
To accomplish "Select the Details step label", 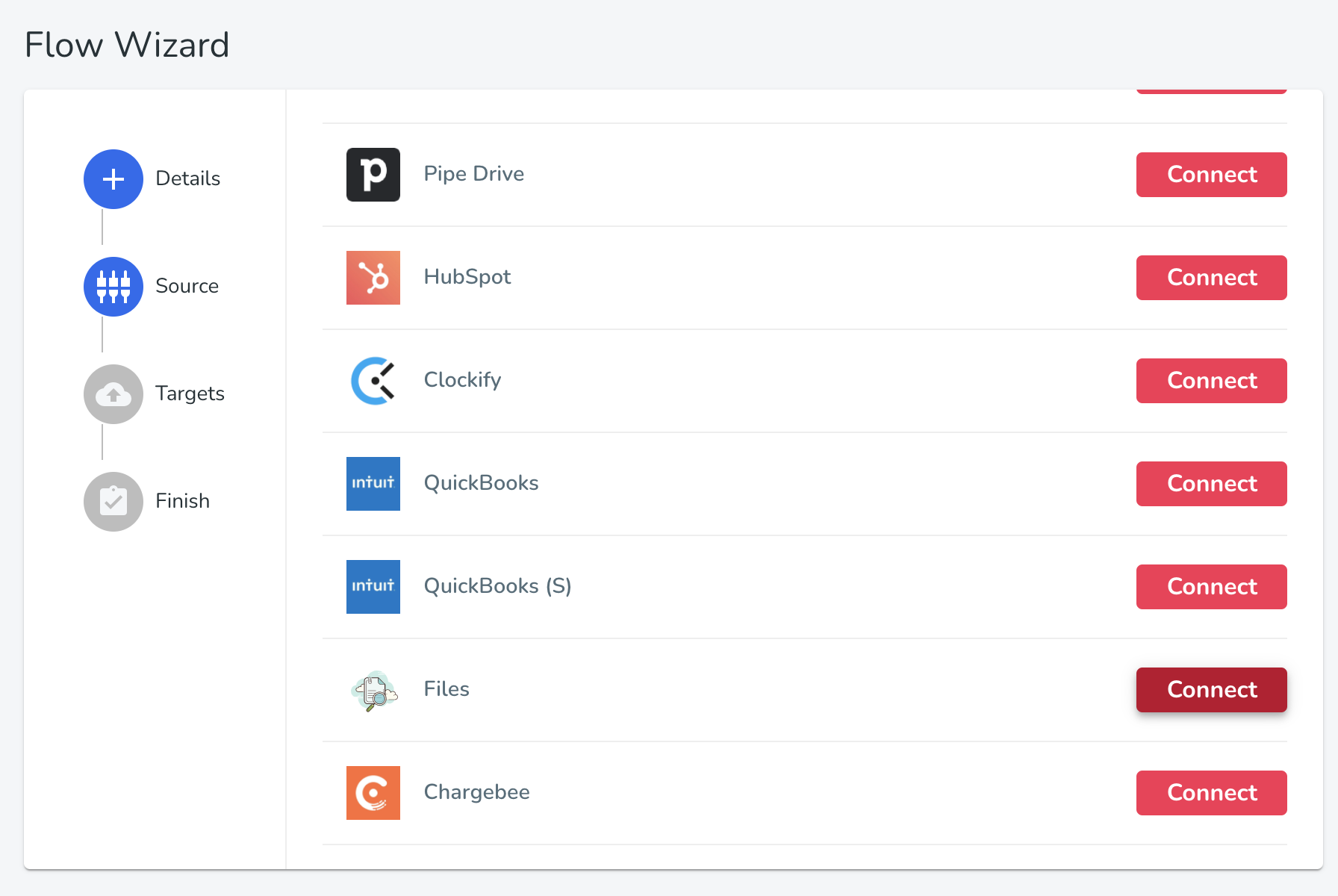I will coord(188,178).
